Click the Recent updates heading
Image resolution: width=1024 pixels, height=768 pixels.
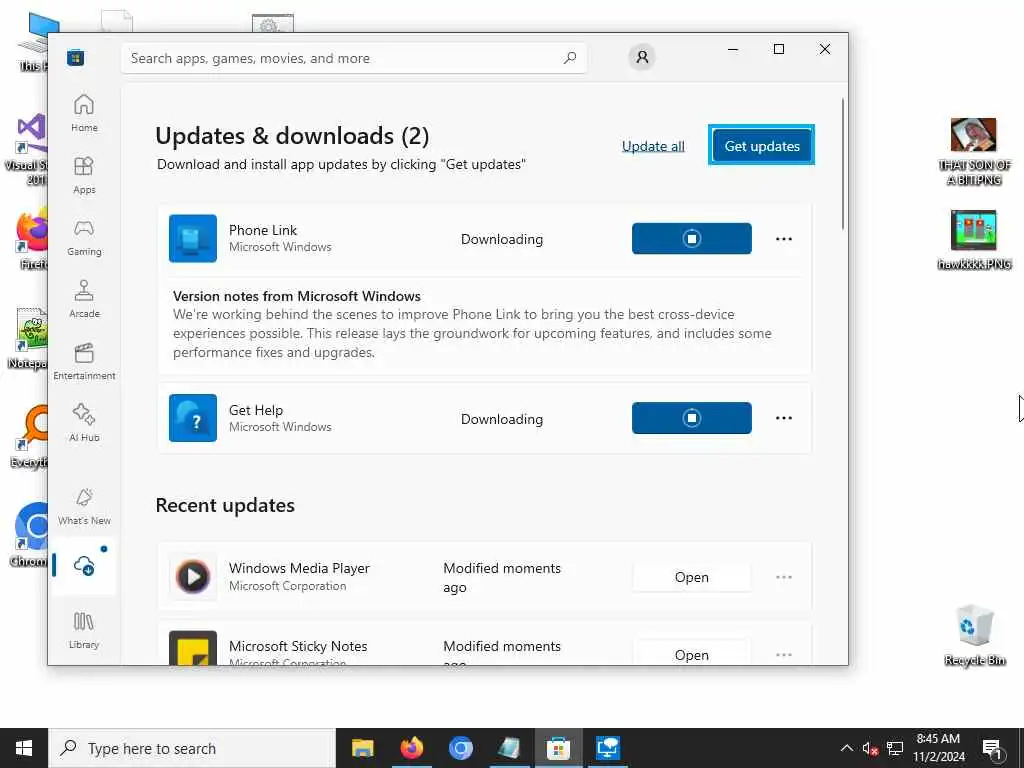(225, 505)
